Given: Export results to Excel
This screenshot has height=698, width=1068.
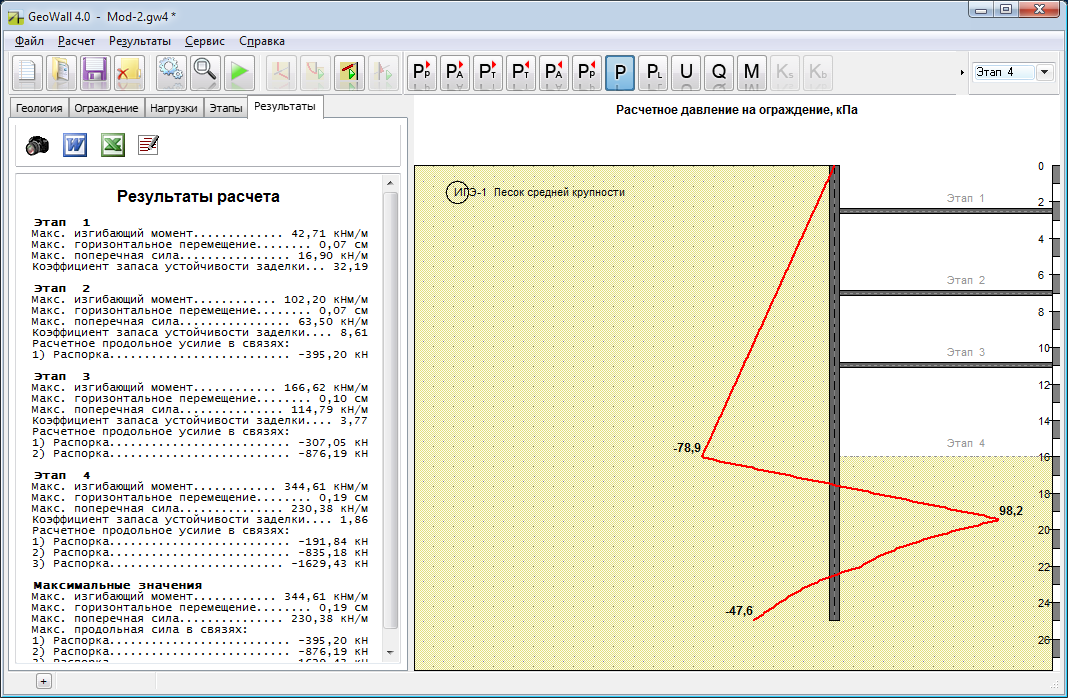Looking at the screenshot, I should 113,146.
